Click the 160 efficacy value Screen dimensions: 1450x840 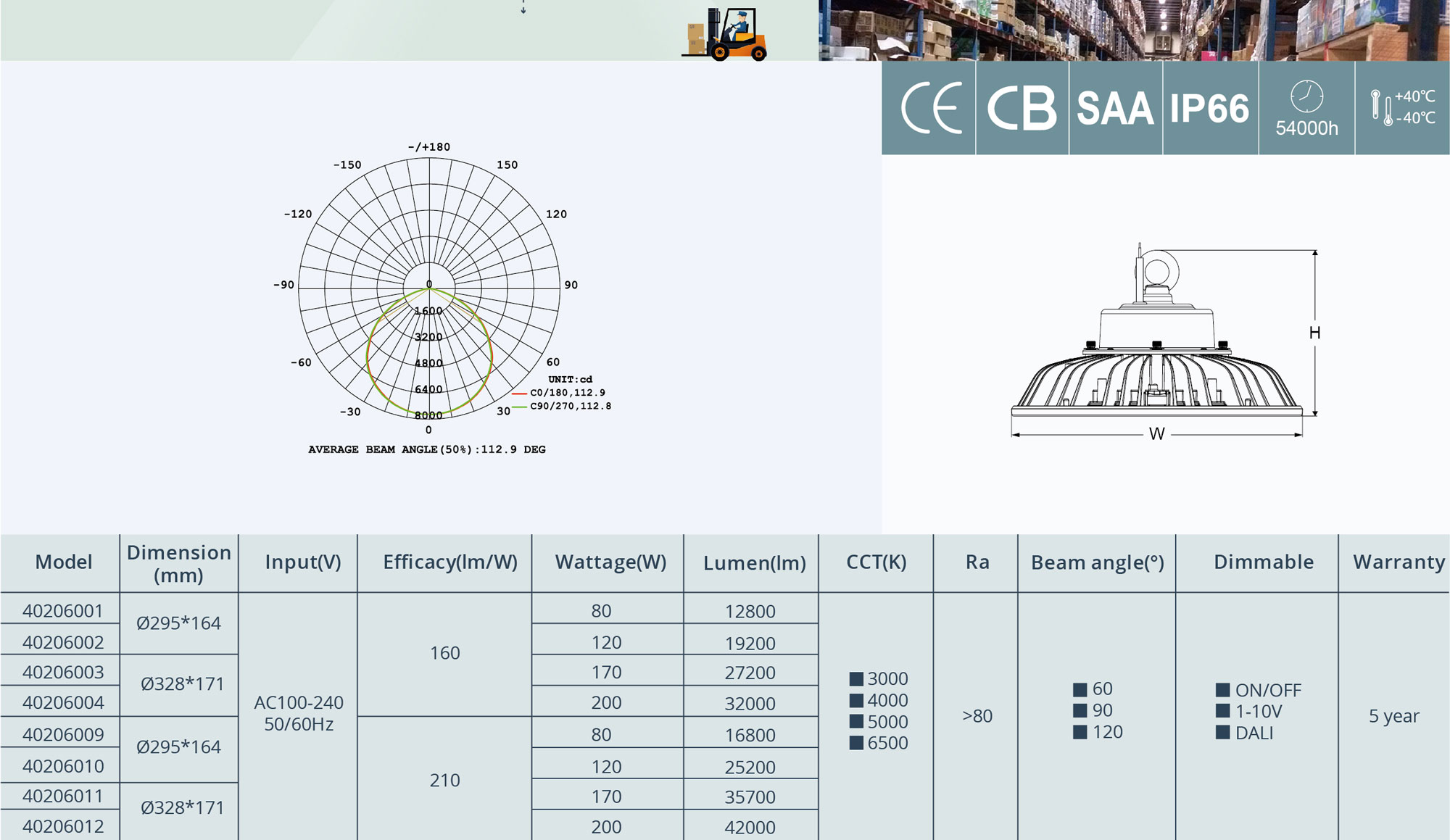pyautogui.click(x=444, y=653)
